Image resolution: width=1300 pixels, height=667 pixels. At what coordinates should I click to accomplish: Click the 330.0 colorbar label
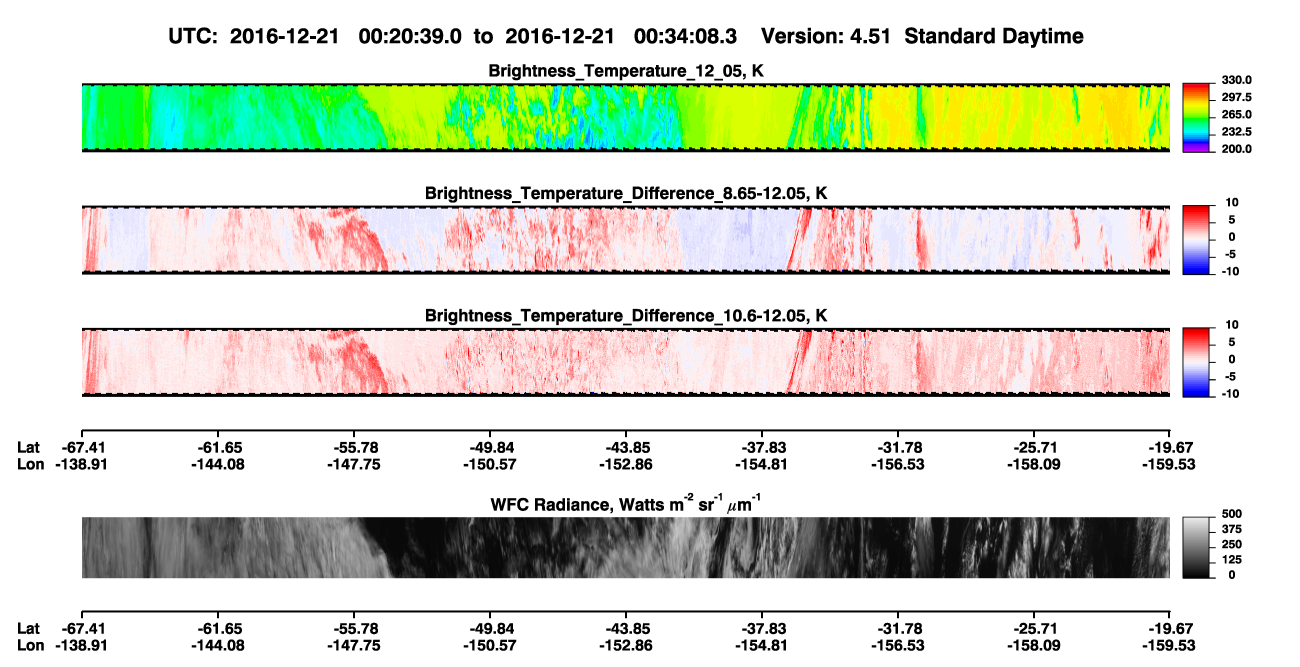[x=1235, y=80]
